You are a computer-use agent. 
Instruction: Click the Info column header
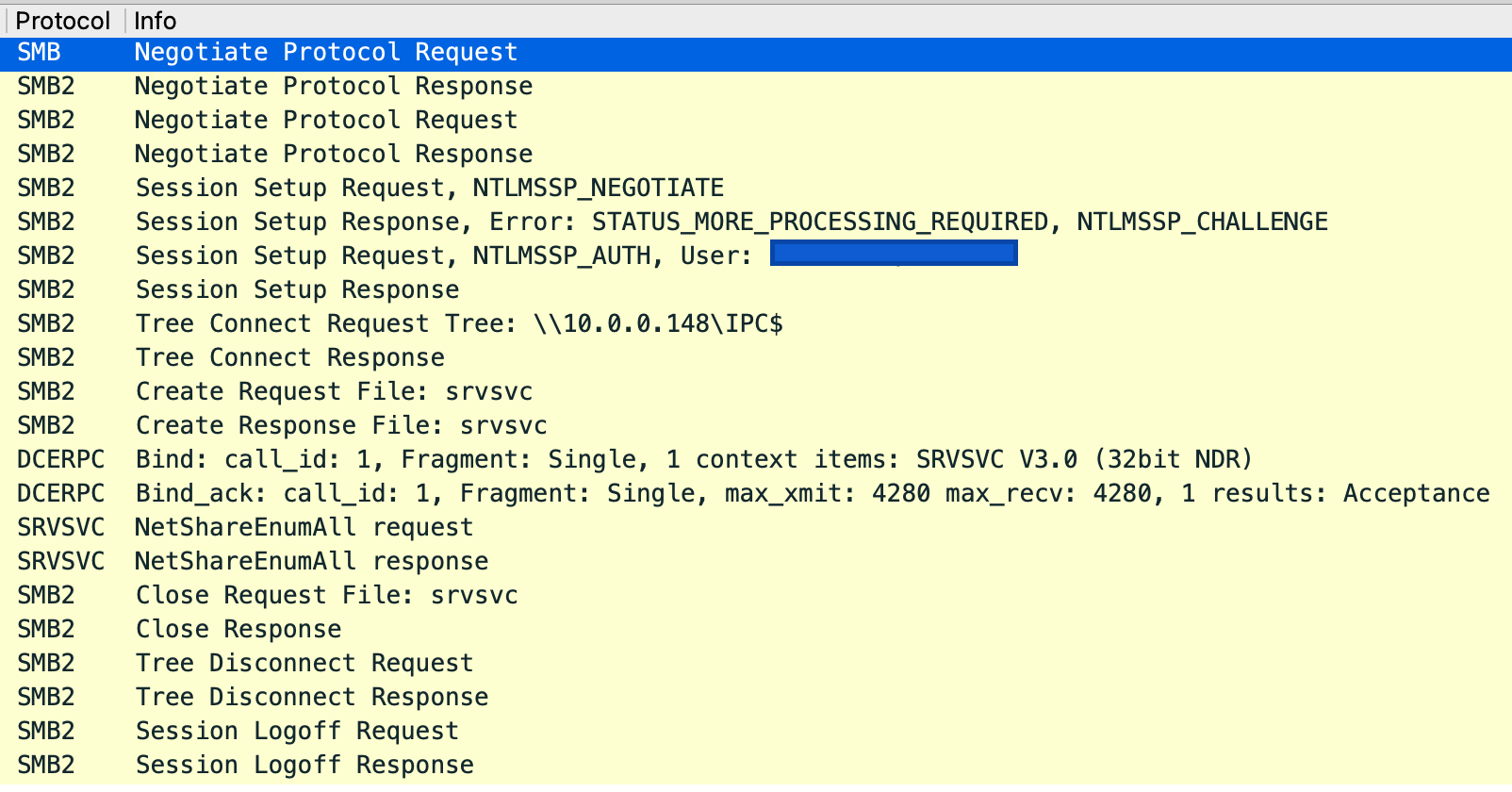156,21
